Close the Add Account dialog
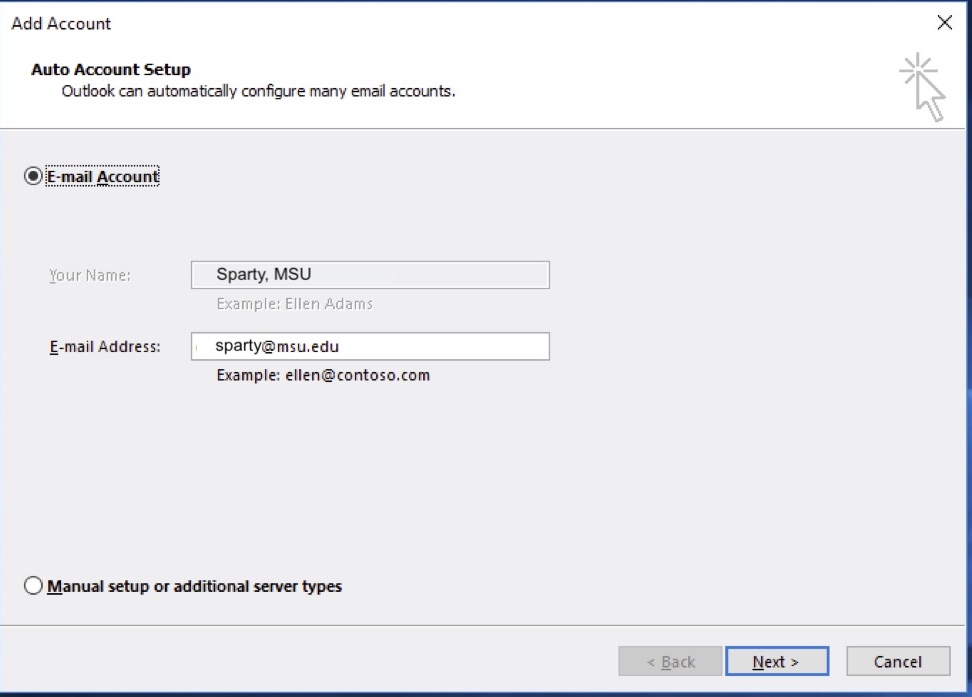The width and height of the screenshot is (972, 697). (x=944, y=23)
